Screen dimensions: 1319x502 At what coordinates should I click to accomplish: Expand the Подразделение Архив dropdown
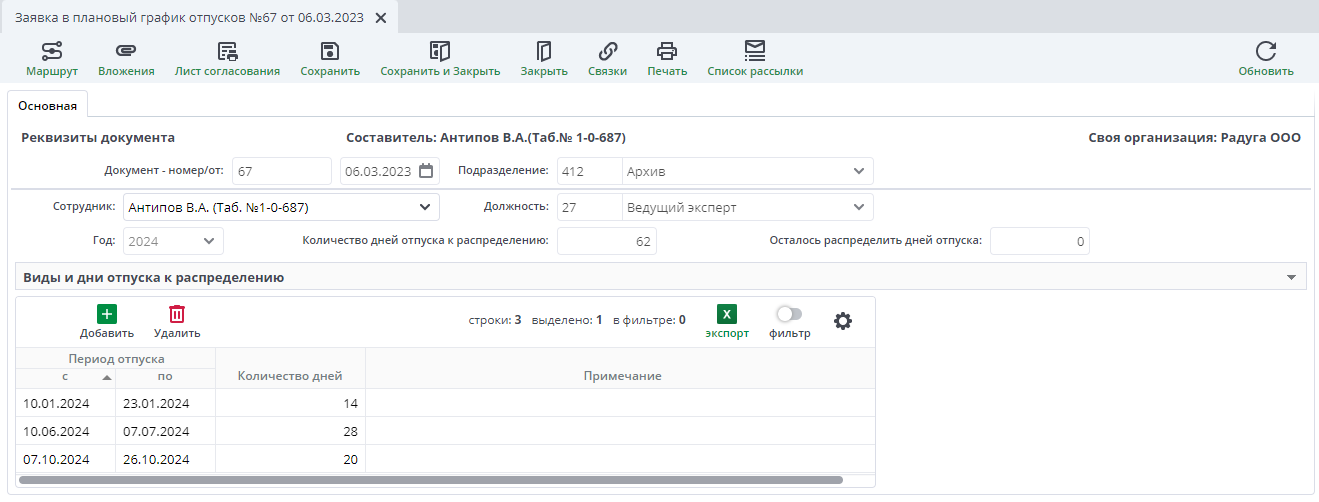[x=858, y=171]
